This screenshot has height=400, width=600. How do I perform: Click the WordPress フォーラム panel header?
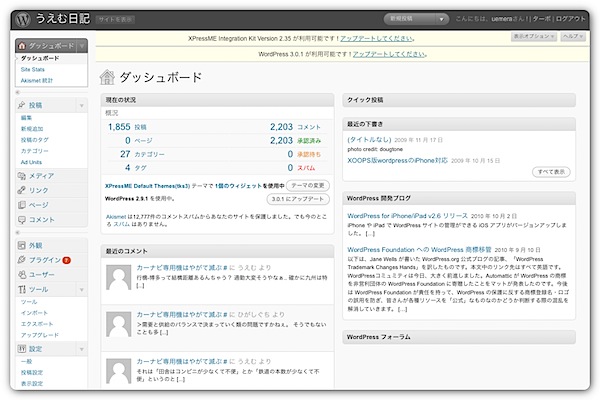(459, 337)
